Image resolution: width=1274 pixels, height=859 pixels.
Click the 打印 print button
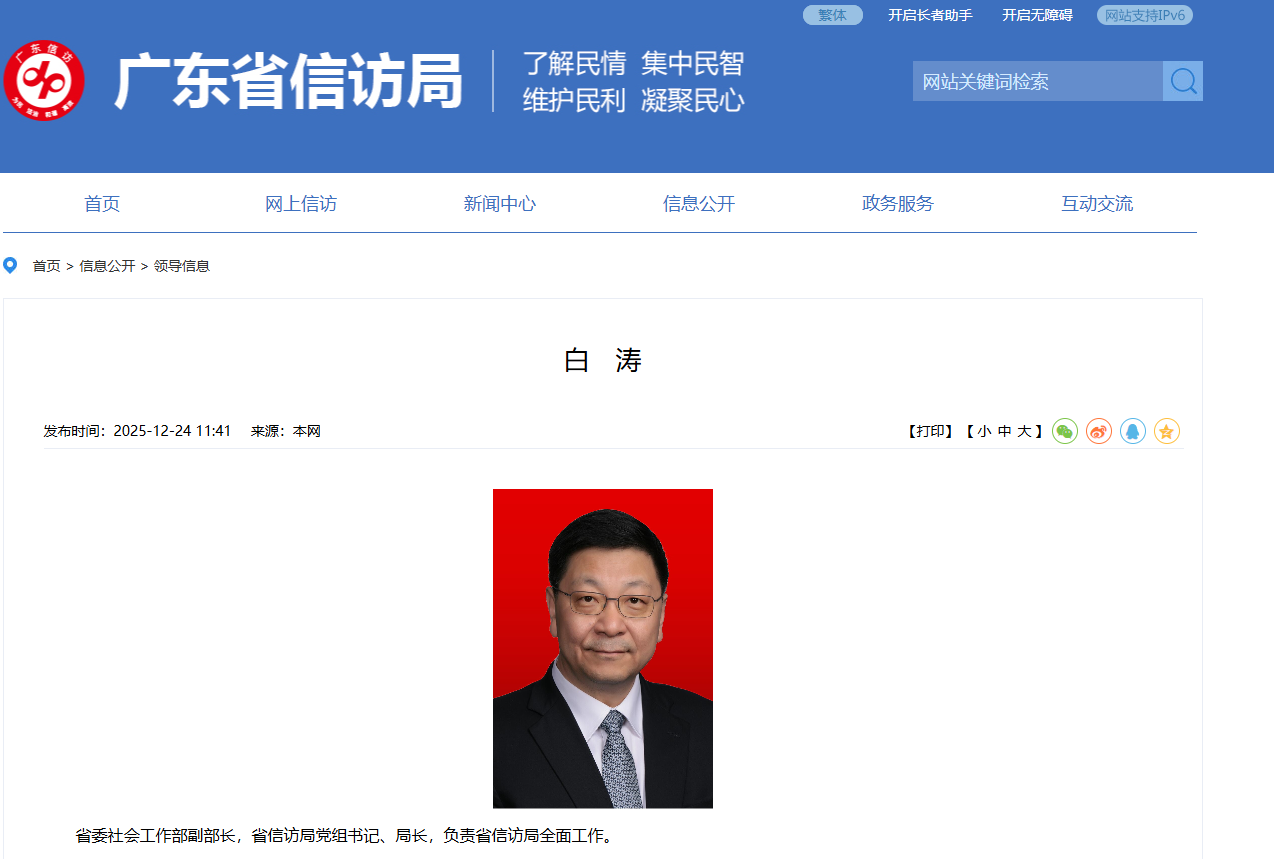(928, 431)
